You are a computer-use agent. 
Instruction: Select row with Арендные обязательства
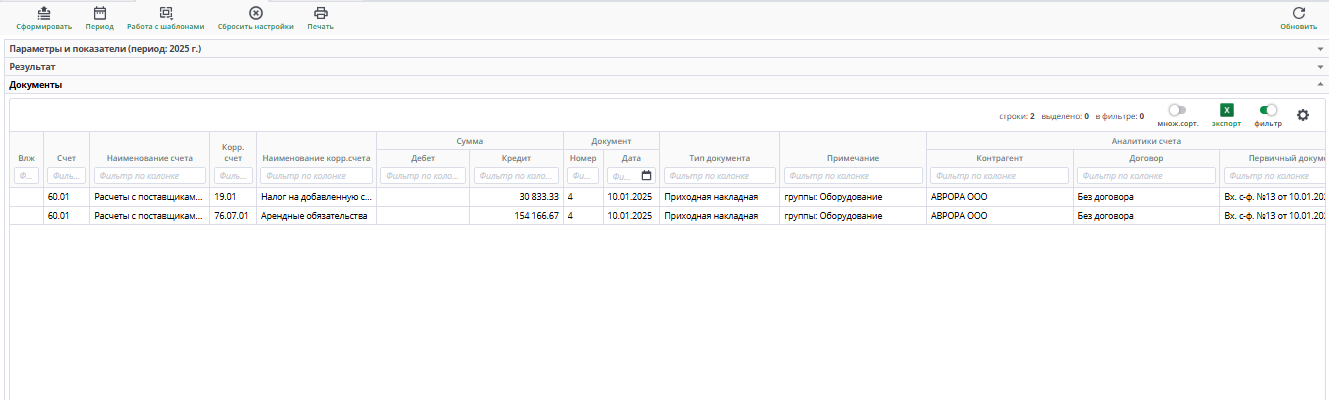[x=316, y=216]
